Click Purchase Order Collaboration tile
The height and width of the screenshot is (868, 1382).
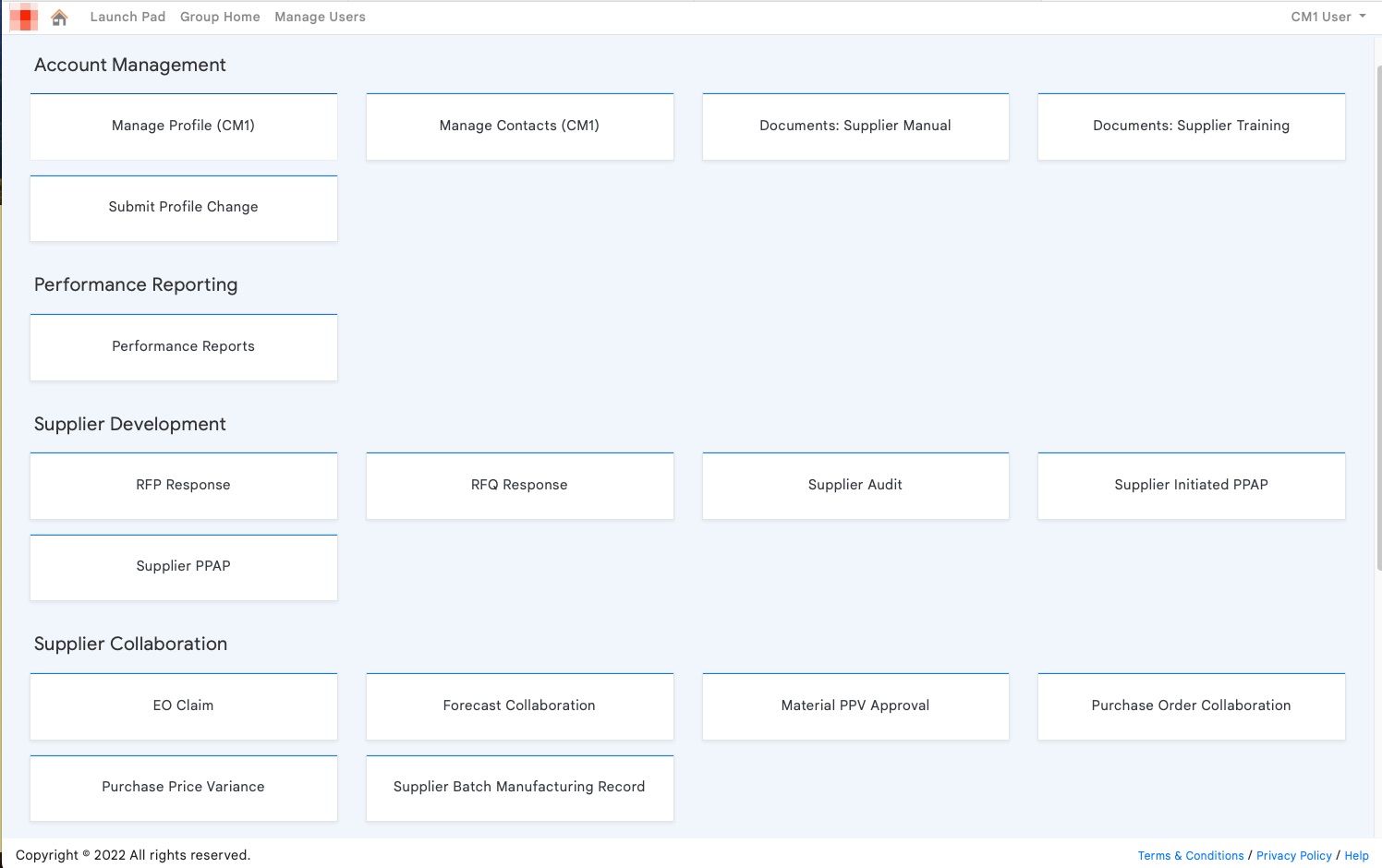pos(1191,706)
